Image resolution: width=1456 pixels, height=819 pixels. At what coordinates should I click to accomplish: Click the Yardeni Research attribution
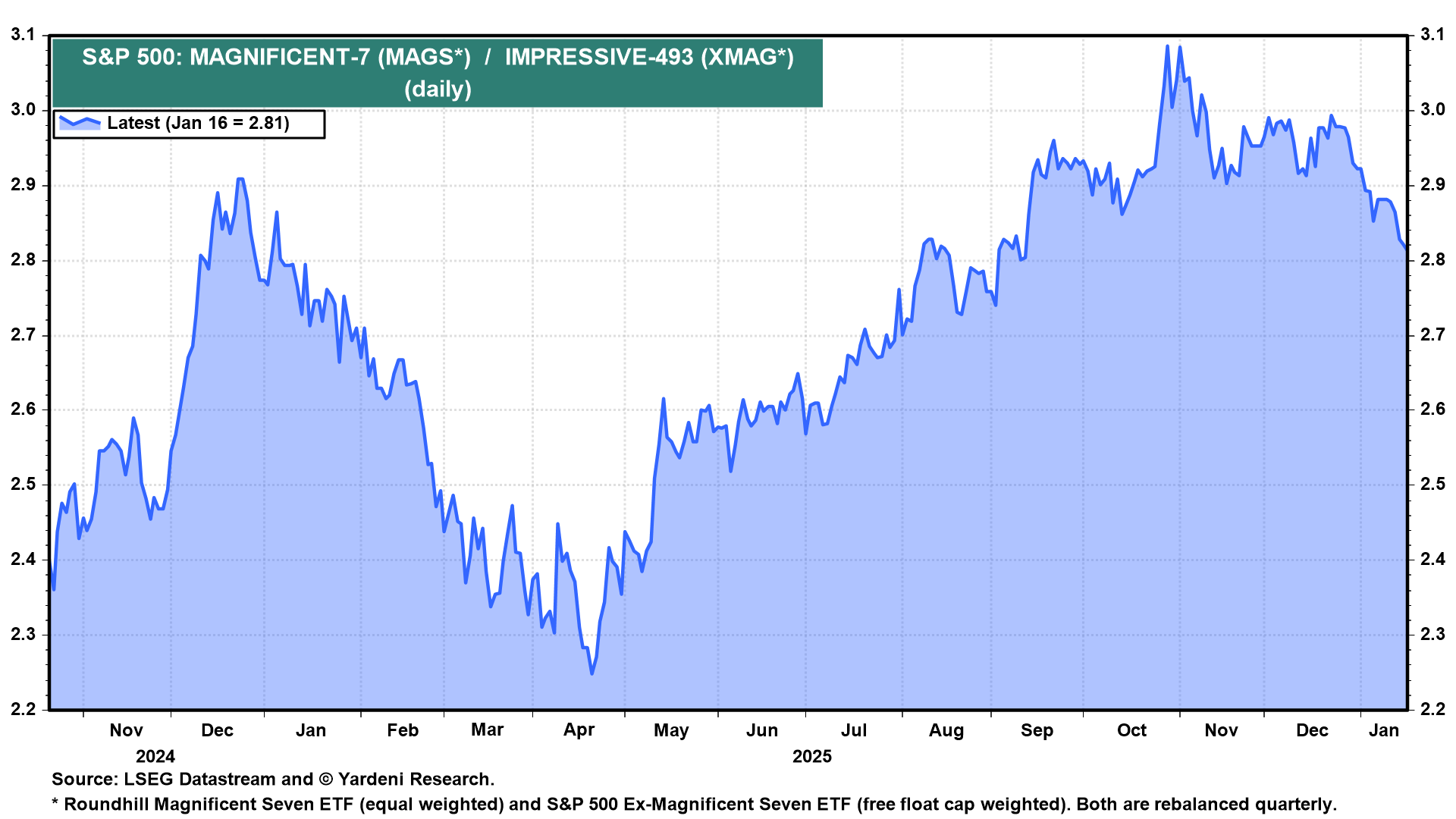[422, 778]
